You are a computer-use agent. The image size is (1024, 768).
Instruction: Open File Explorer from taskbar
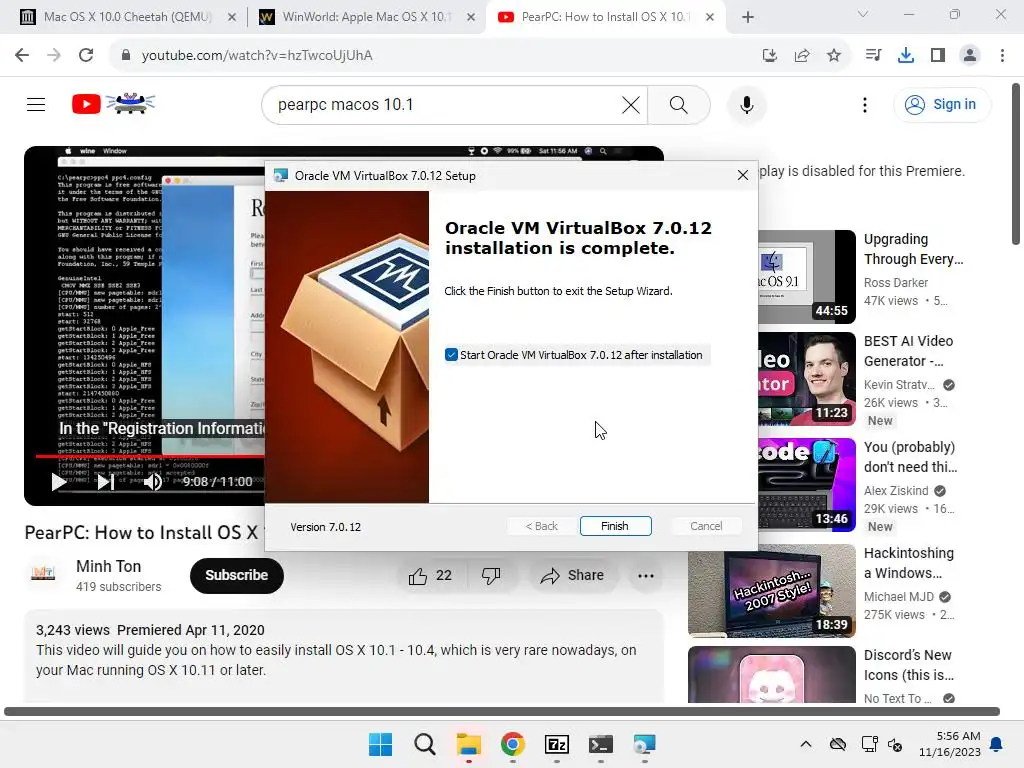469,744
